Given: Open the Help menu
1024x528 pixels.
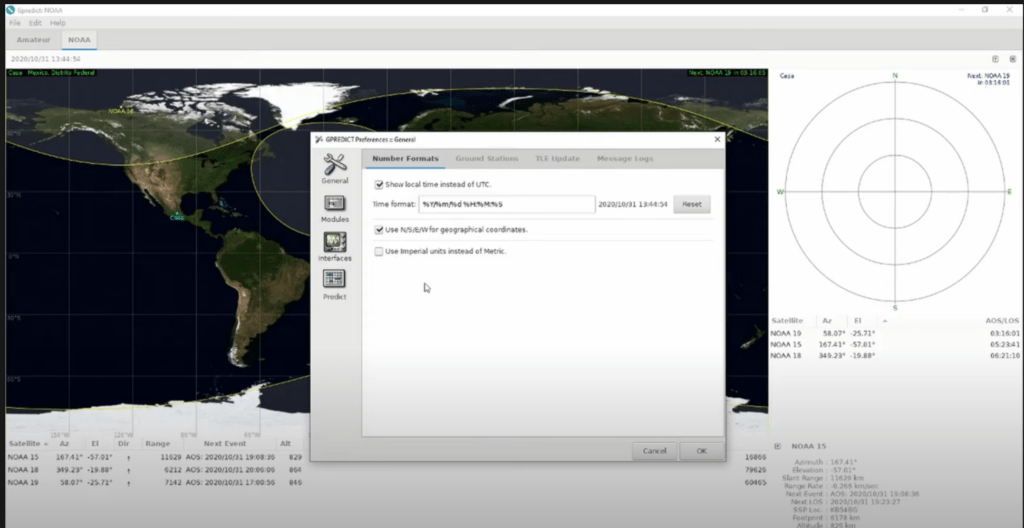Looking at the screenshot, I should [x=58, y=23].
